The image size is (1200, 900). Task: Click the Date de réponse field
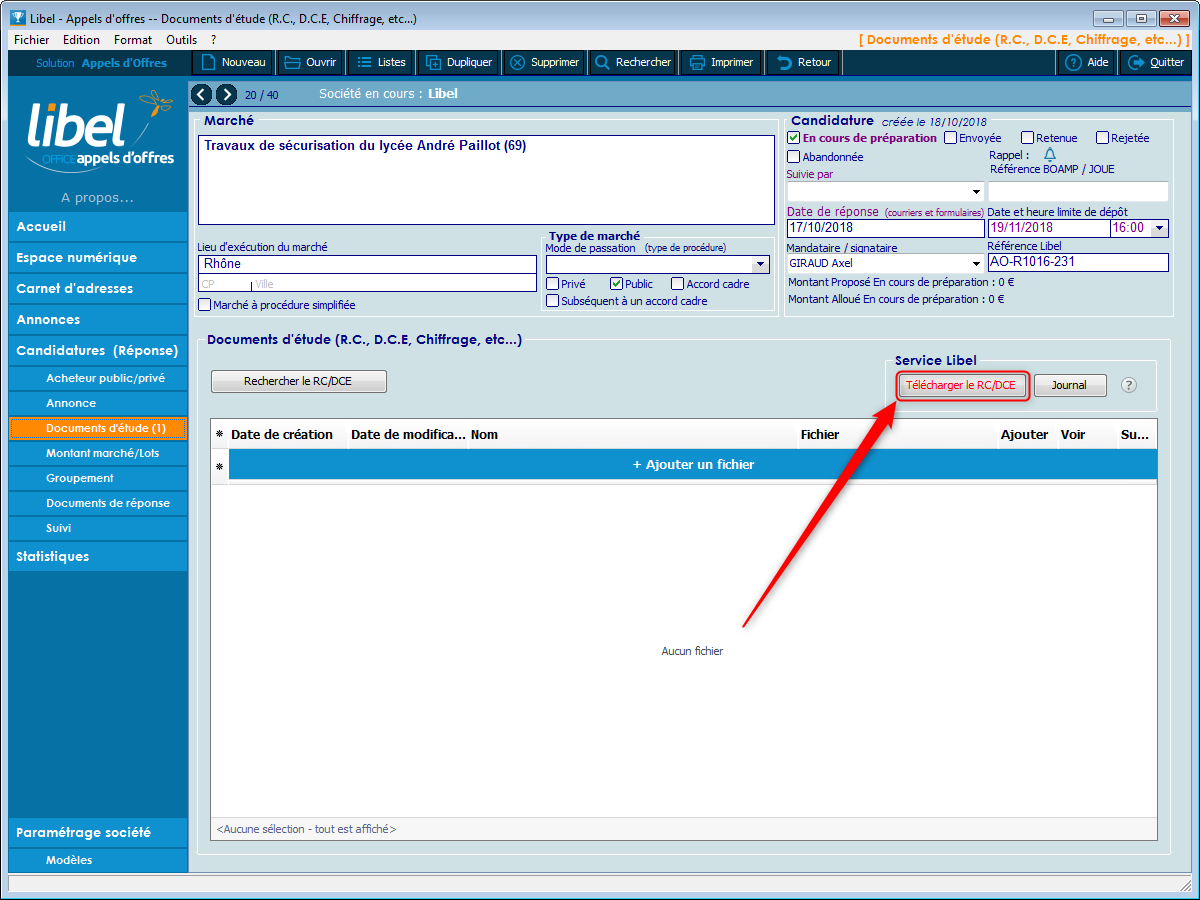886,228
